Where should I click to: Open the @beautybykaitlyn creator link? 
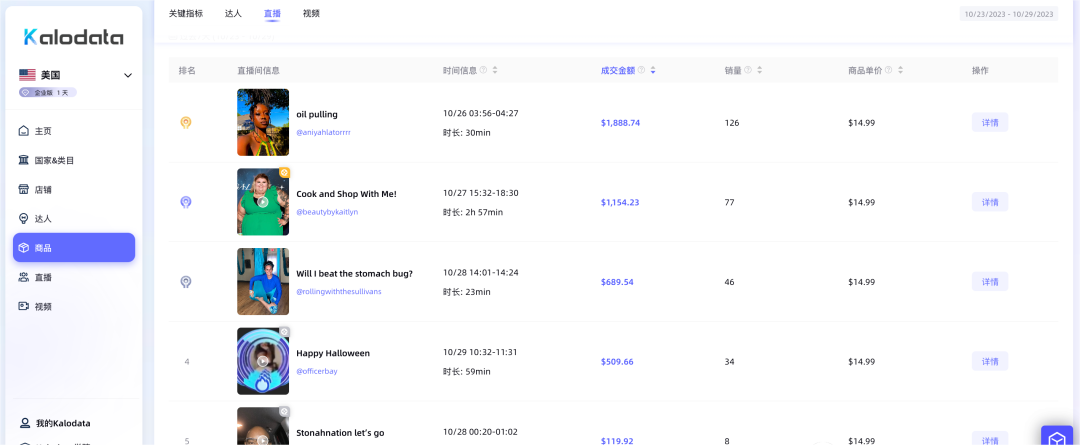click(327, 212)
